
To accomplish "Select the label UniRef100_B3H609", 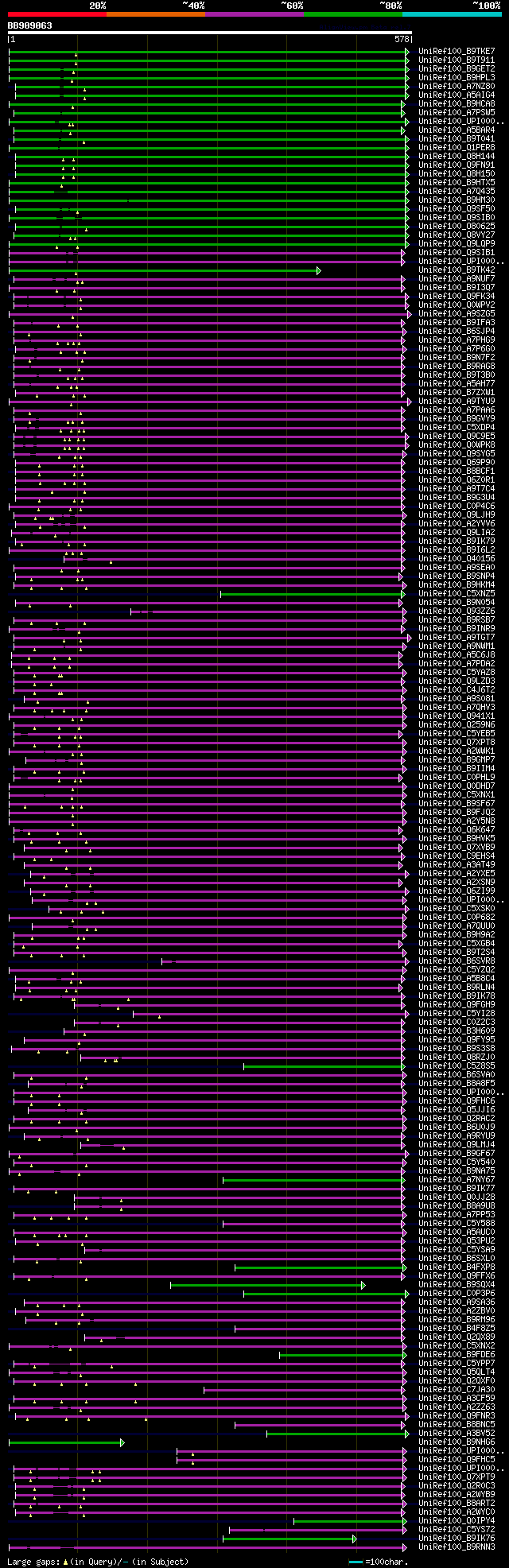I will [457, 1030].
